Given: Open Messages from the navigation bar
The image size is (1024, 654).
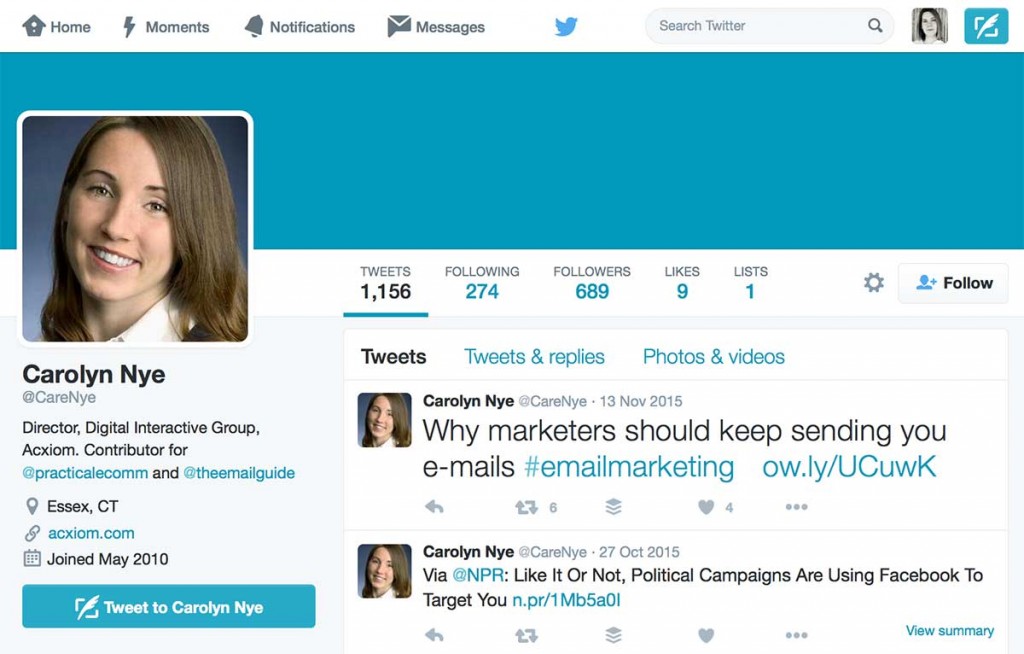Looking at the screenshot, I should pyautogui.click(x=436, y=27).
